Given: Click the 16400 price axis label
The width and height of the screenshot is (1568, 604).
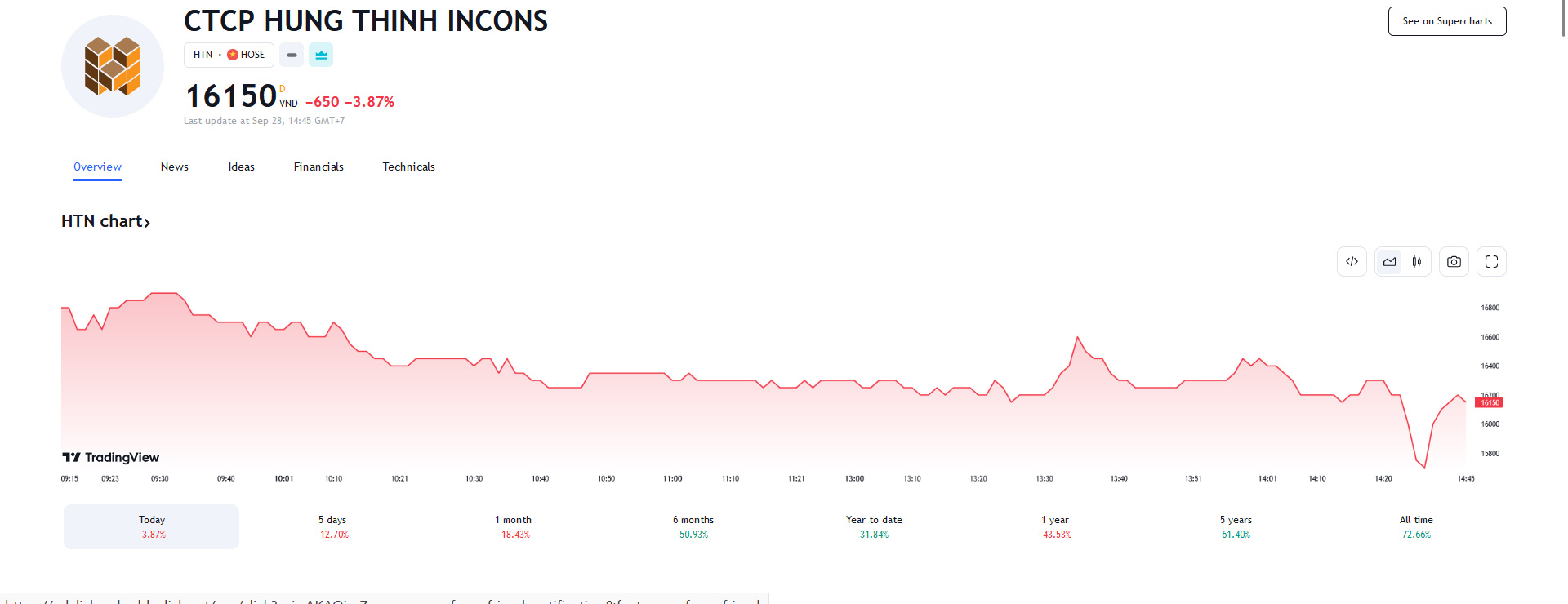Looking at the screenshot, I should [x=1490, y=366].
